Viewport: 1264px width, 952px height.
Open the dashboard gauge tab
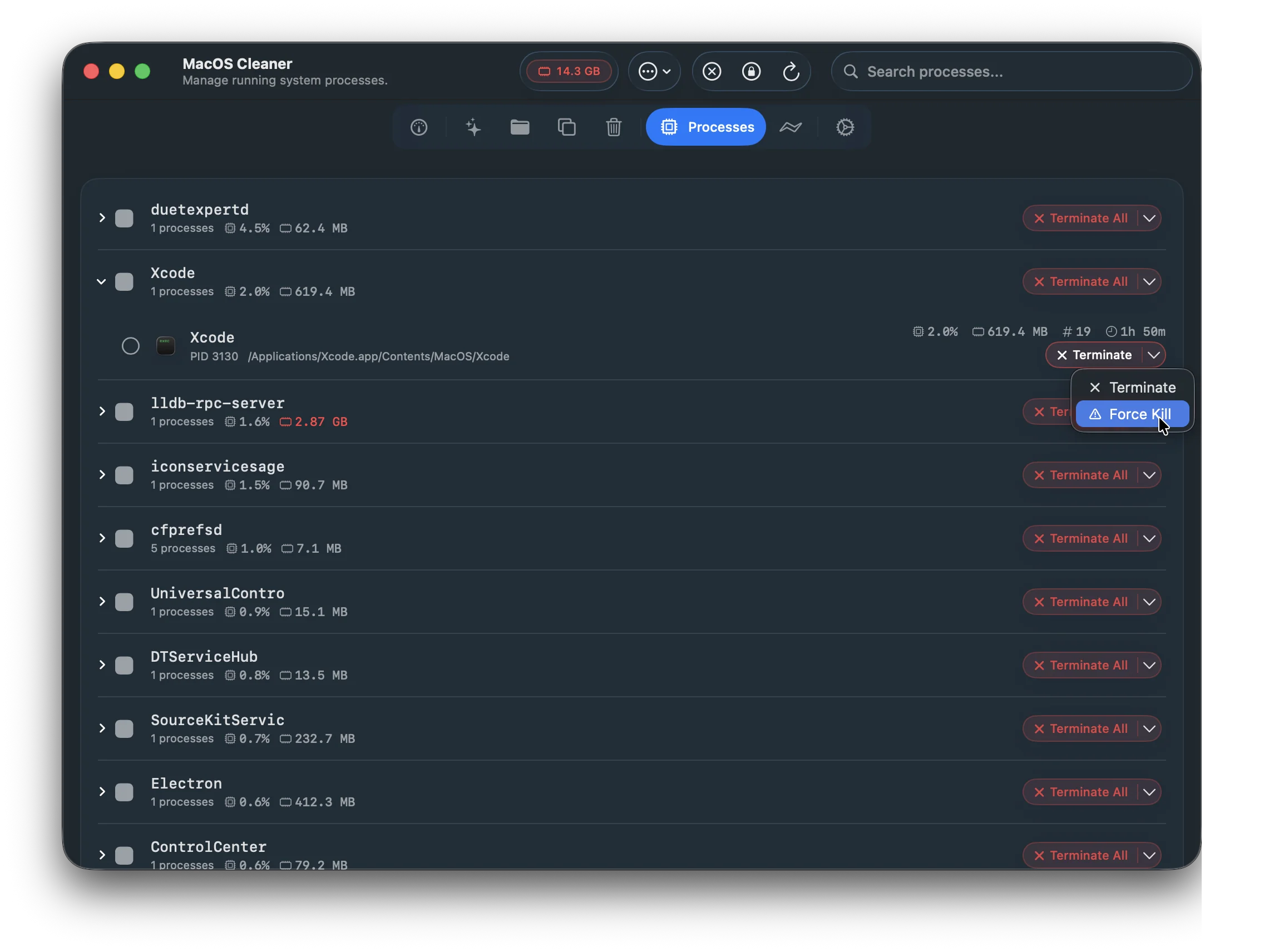pos(419,127)
